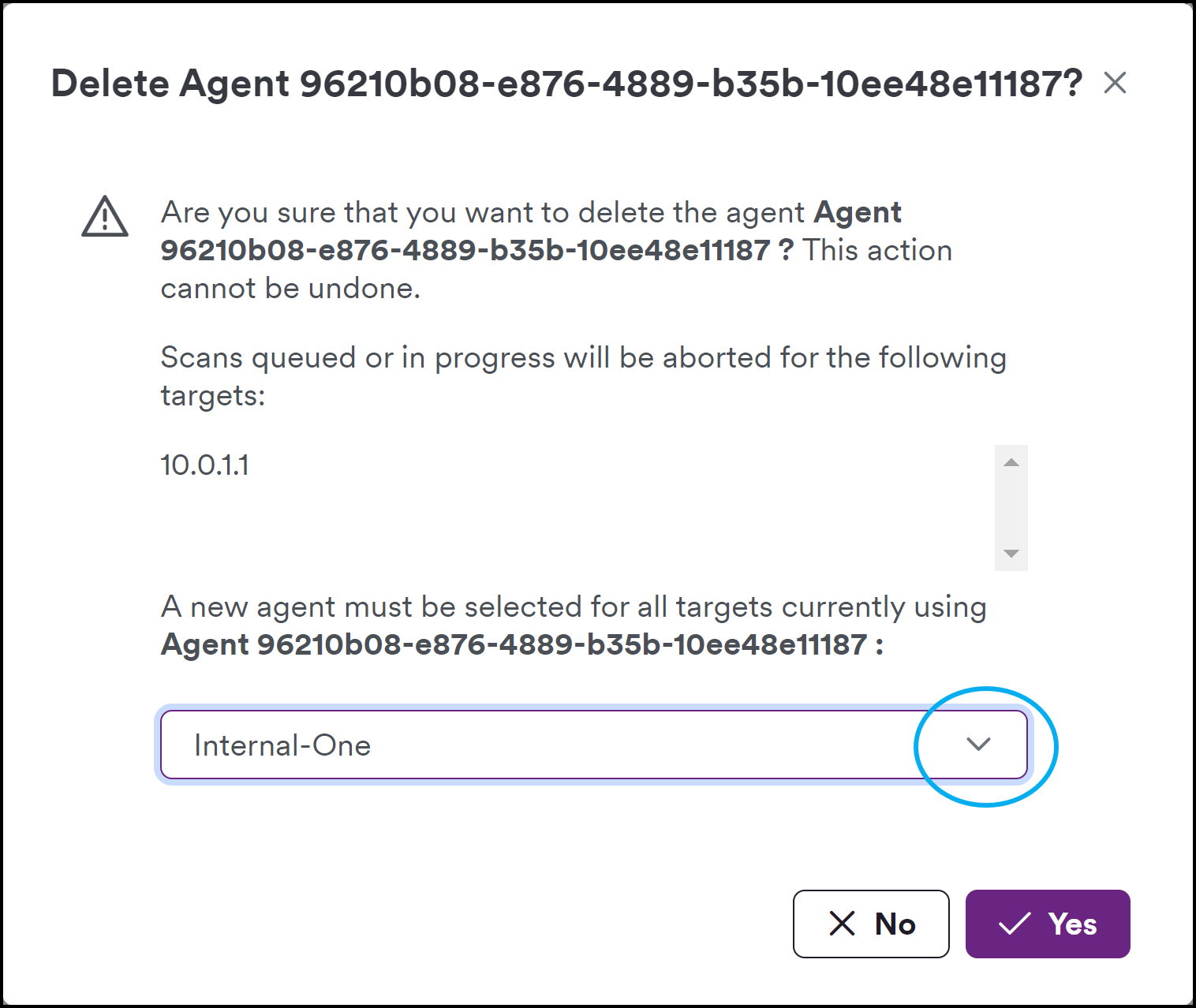Click inside the targets list area
Screen dimensions: 1196x1008
[x=552, y=505]
